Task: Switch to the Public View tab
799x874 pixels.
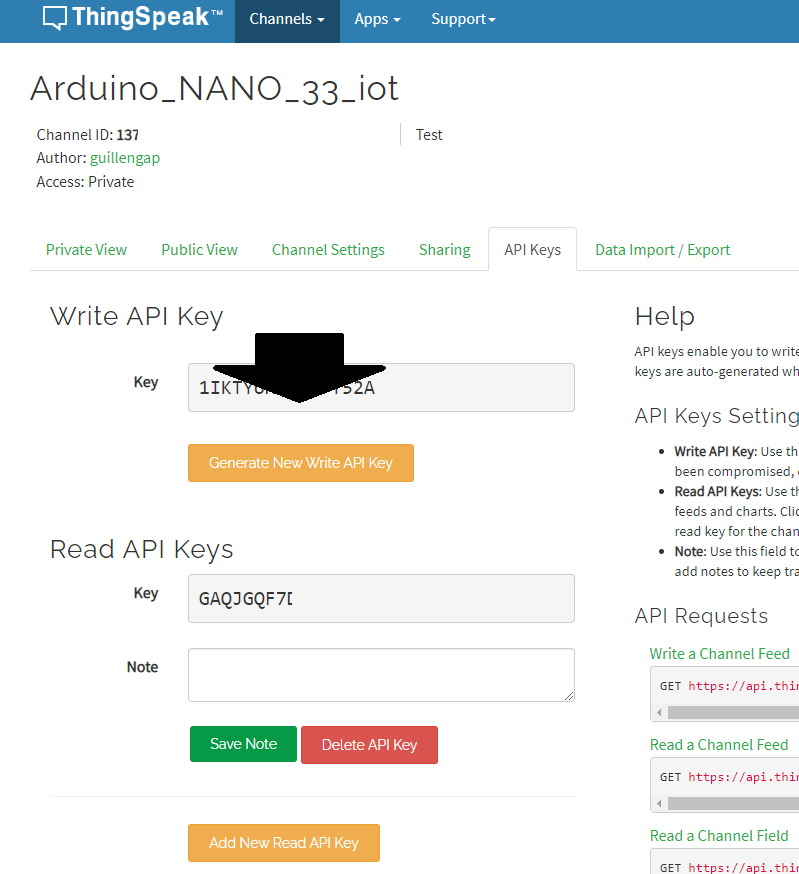Action: click(x=200, y=250)
